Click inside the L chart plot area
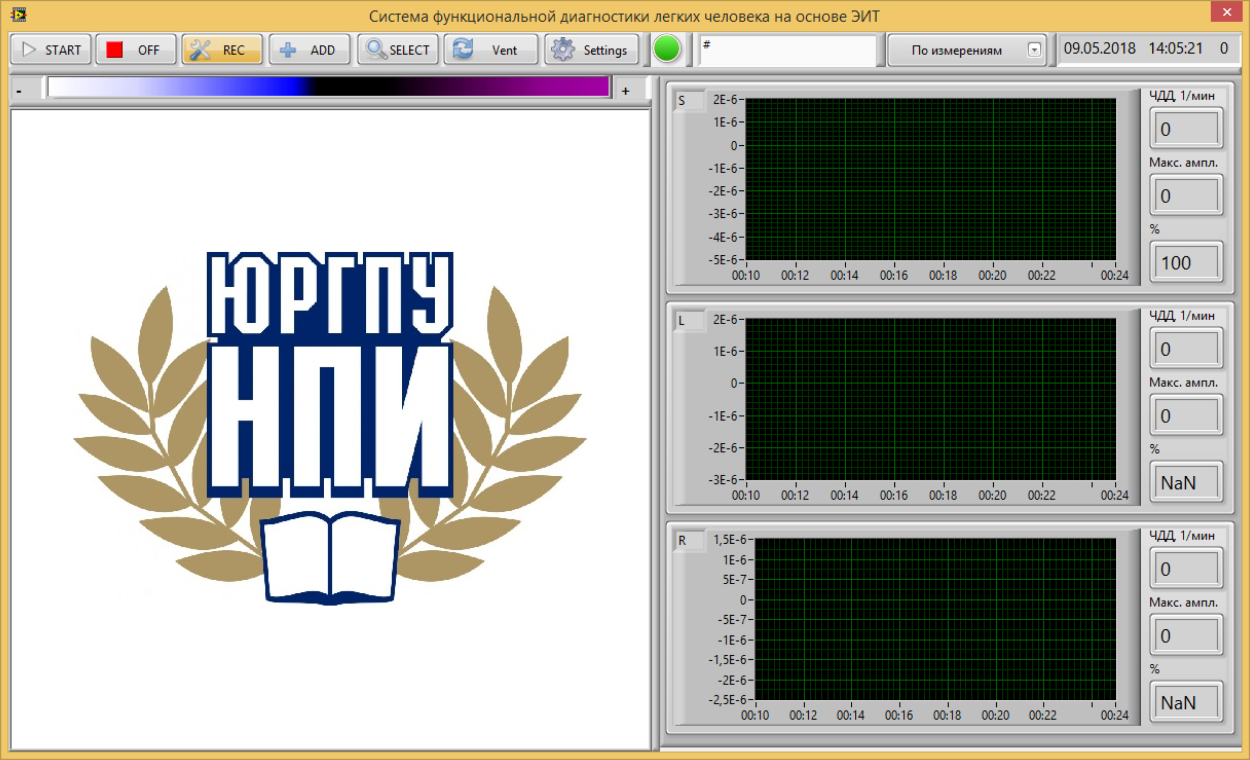 (930, 399)
